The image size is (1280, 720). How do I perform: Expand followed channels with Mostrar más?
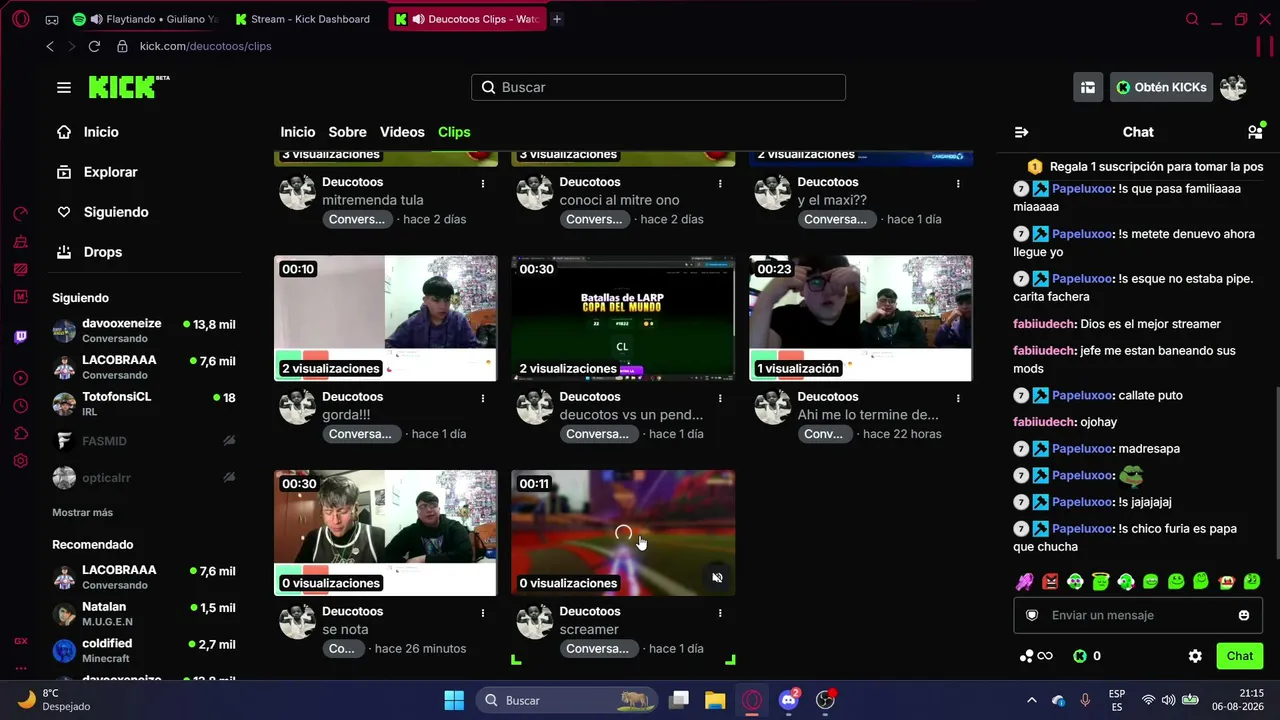(x=82, y=512)
